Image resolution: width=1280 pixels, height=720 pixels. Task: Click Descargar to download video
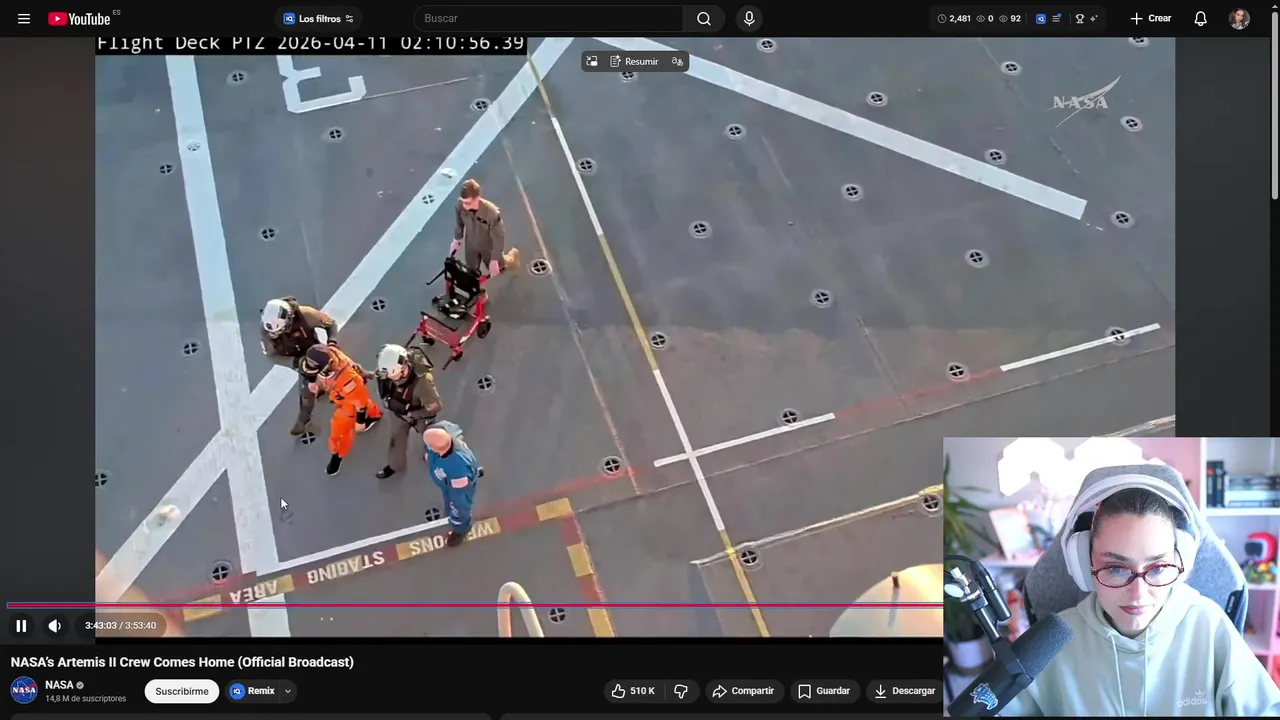pyautogui.click(x=904, y=691)
